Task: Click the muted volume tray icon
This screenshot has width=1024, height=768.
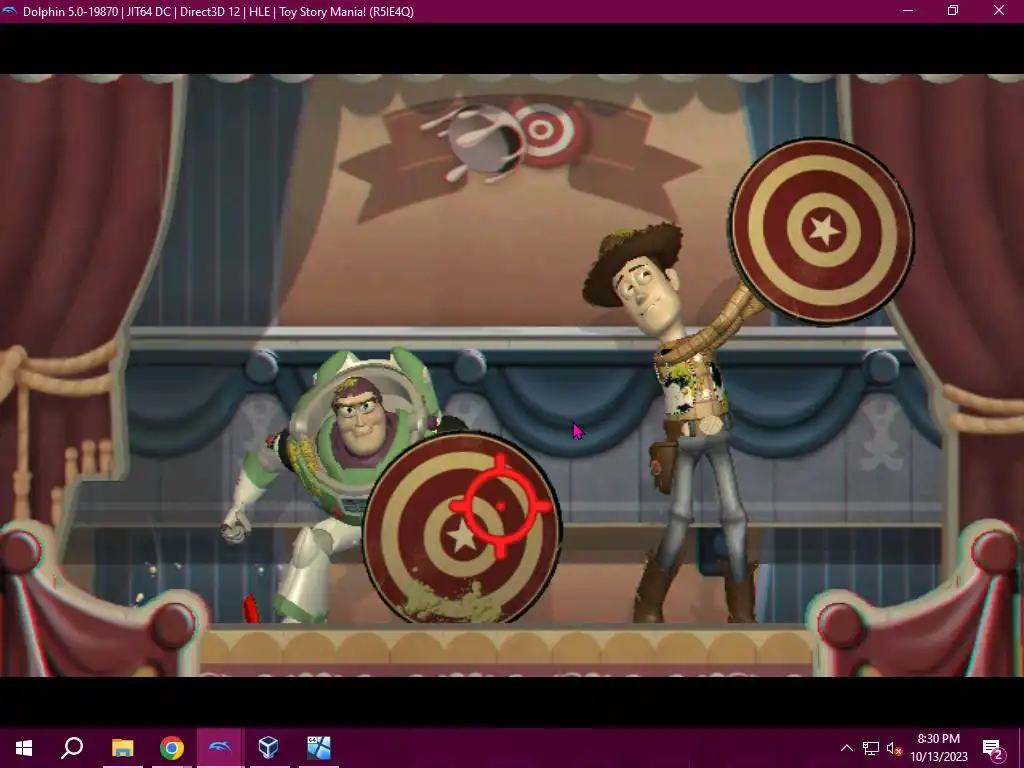Action: [x=894, y=748]
